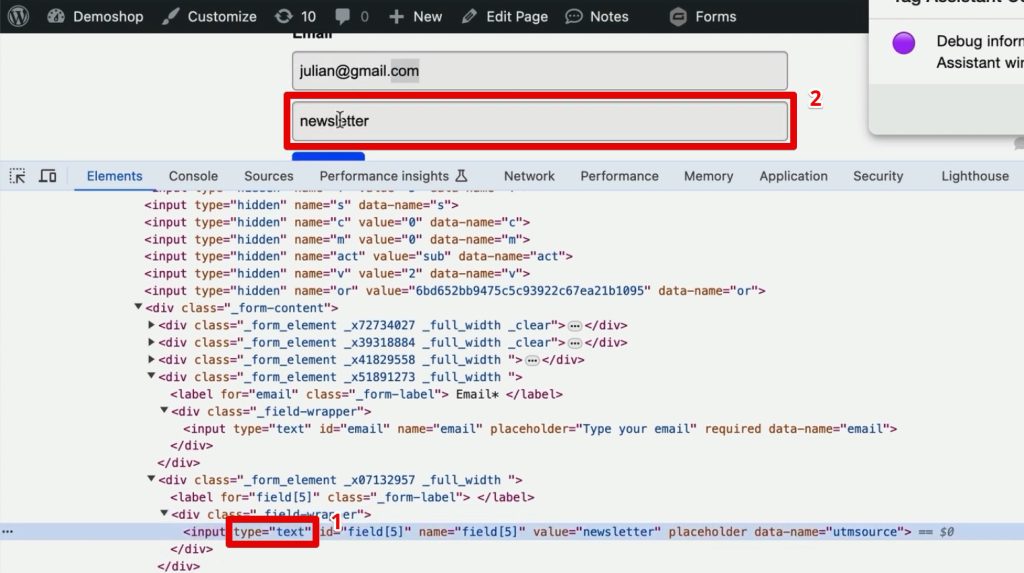Open the comments bubble with 0
Image resolution: width=1024 pixels, height=573 pixels.
coord(351,16)
